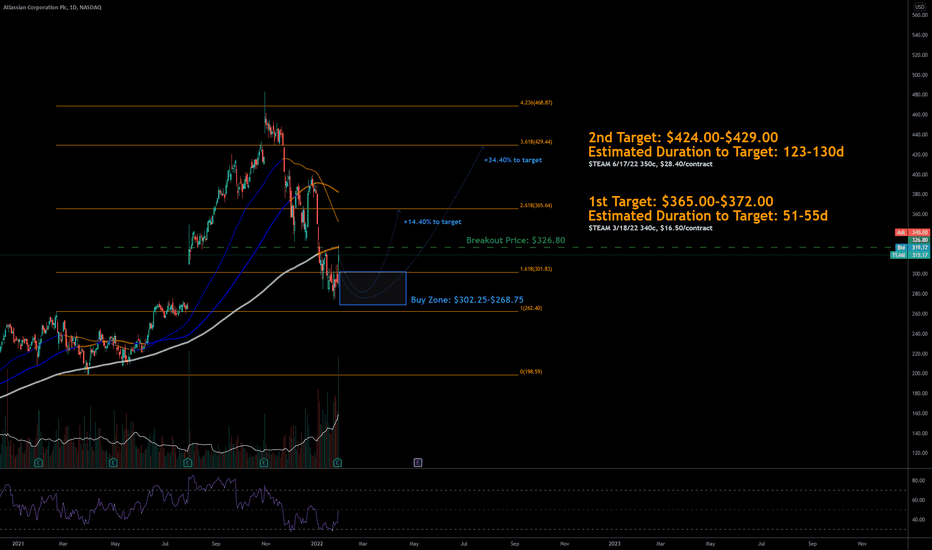Click the 200.00 price axis label

[920, 373]
